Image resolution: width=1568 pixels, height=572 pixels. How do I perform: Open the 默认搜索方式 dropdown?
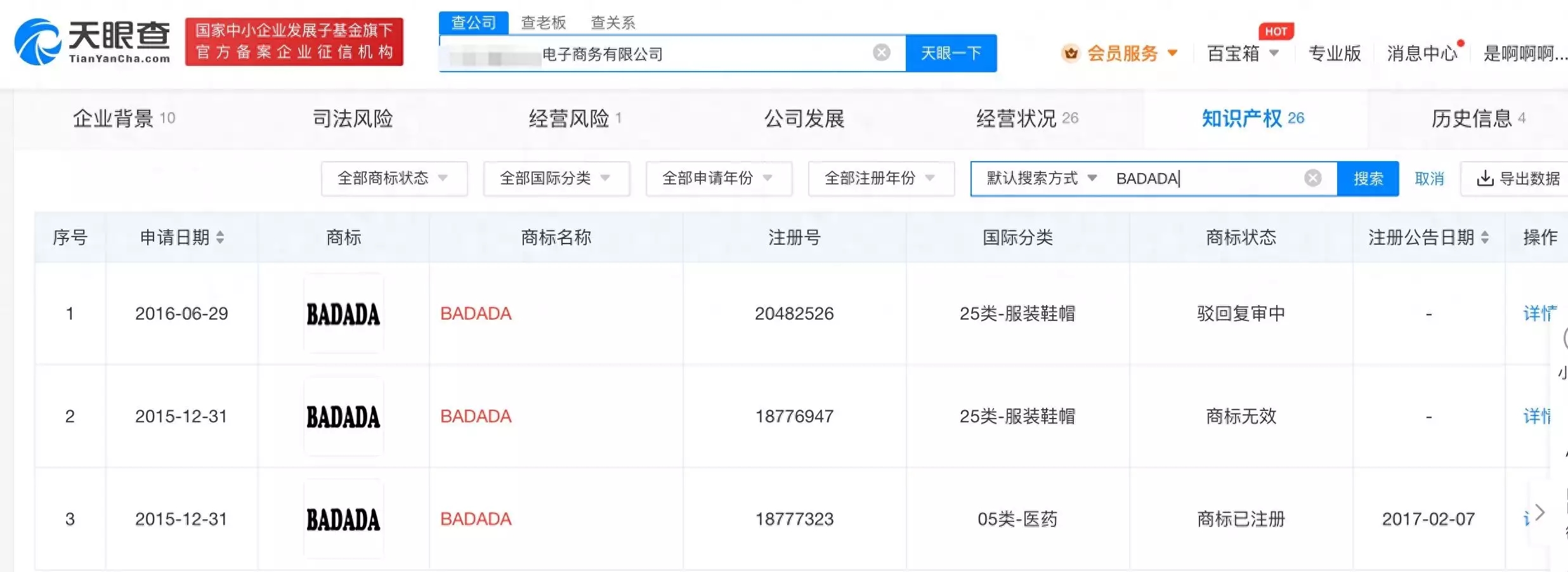[1042, 178]
